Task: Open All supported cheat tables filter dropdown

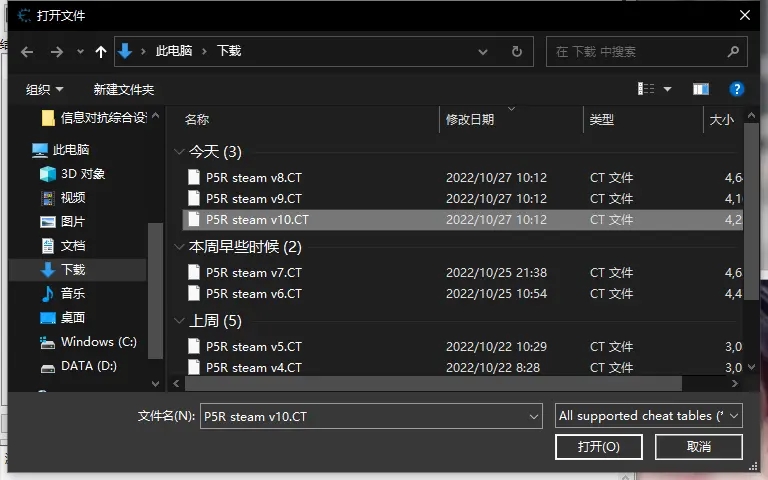Action: [x=648, y=416]
